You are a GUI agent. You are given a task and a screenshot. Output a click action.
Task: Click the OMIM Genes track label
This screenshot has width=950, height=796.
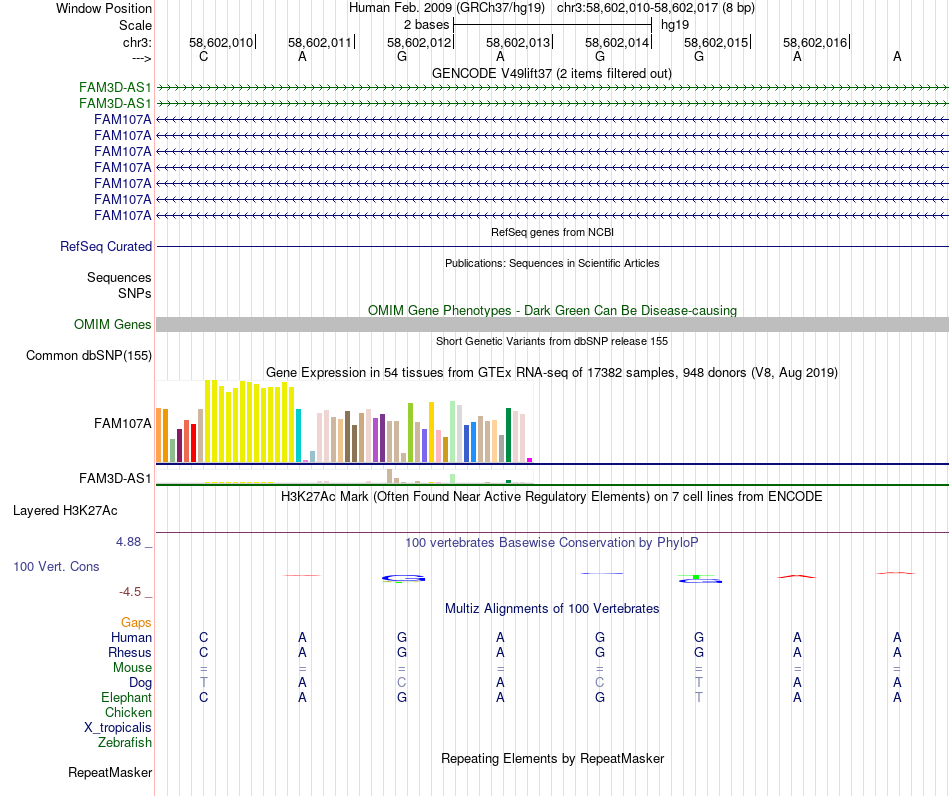pyautogui.click(x=112, y=324)
